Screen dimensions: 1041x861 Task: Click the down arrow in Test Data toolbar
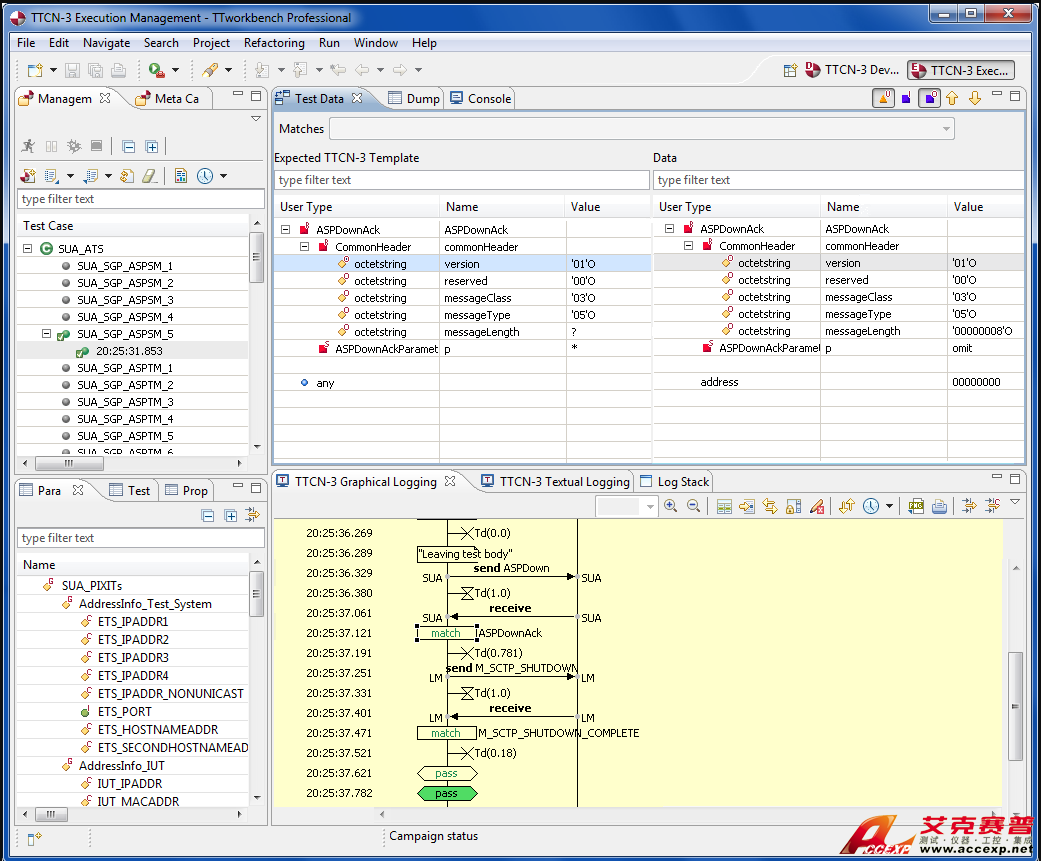click(974, 98)
